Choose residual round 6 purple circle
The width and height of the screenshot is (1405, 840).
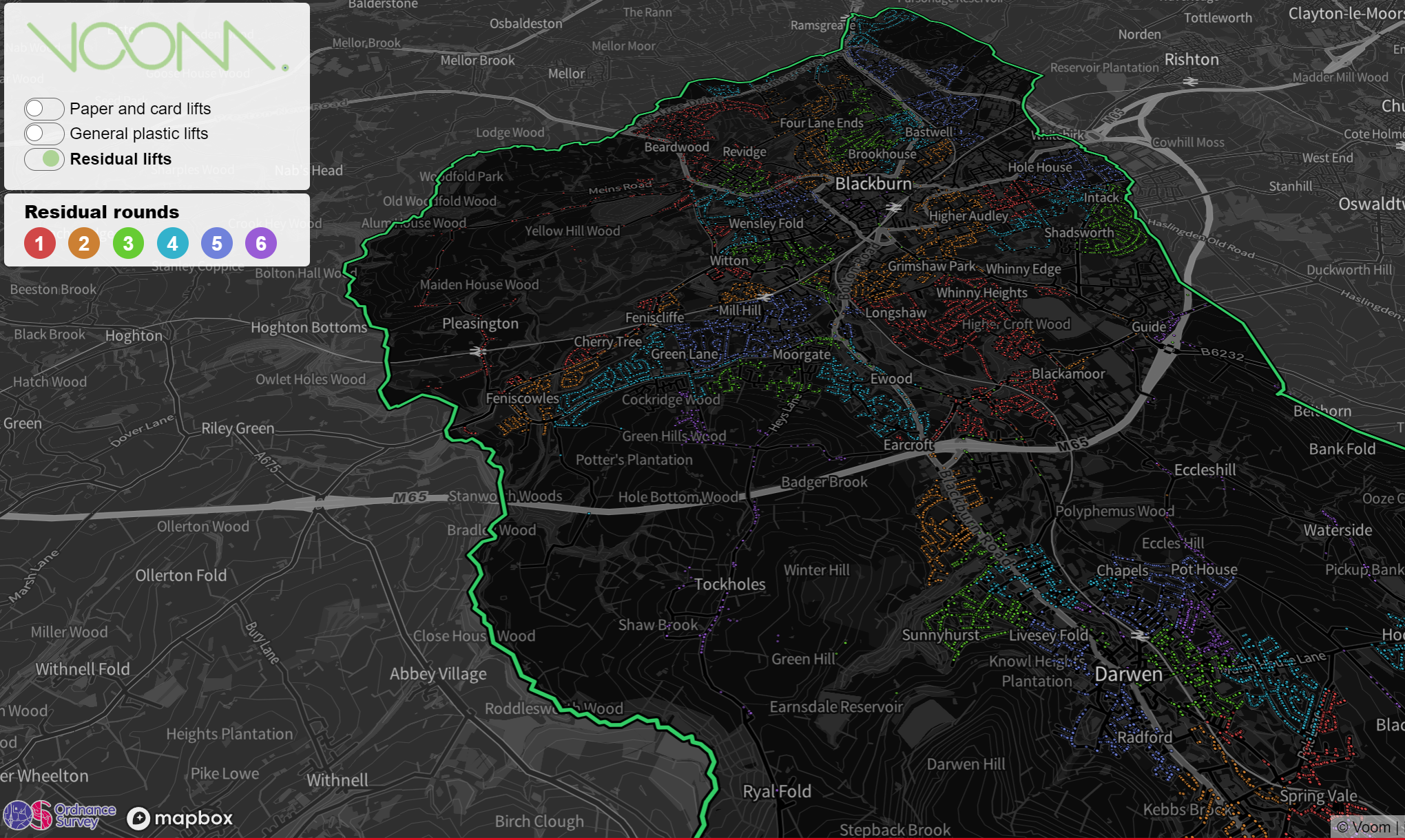261,243
